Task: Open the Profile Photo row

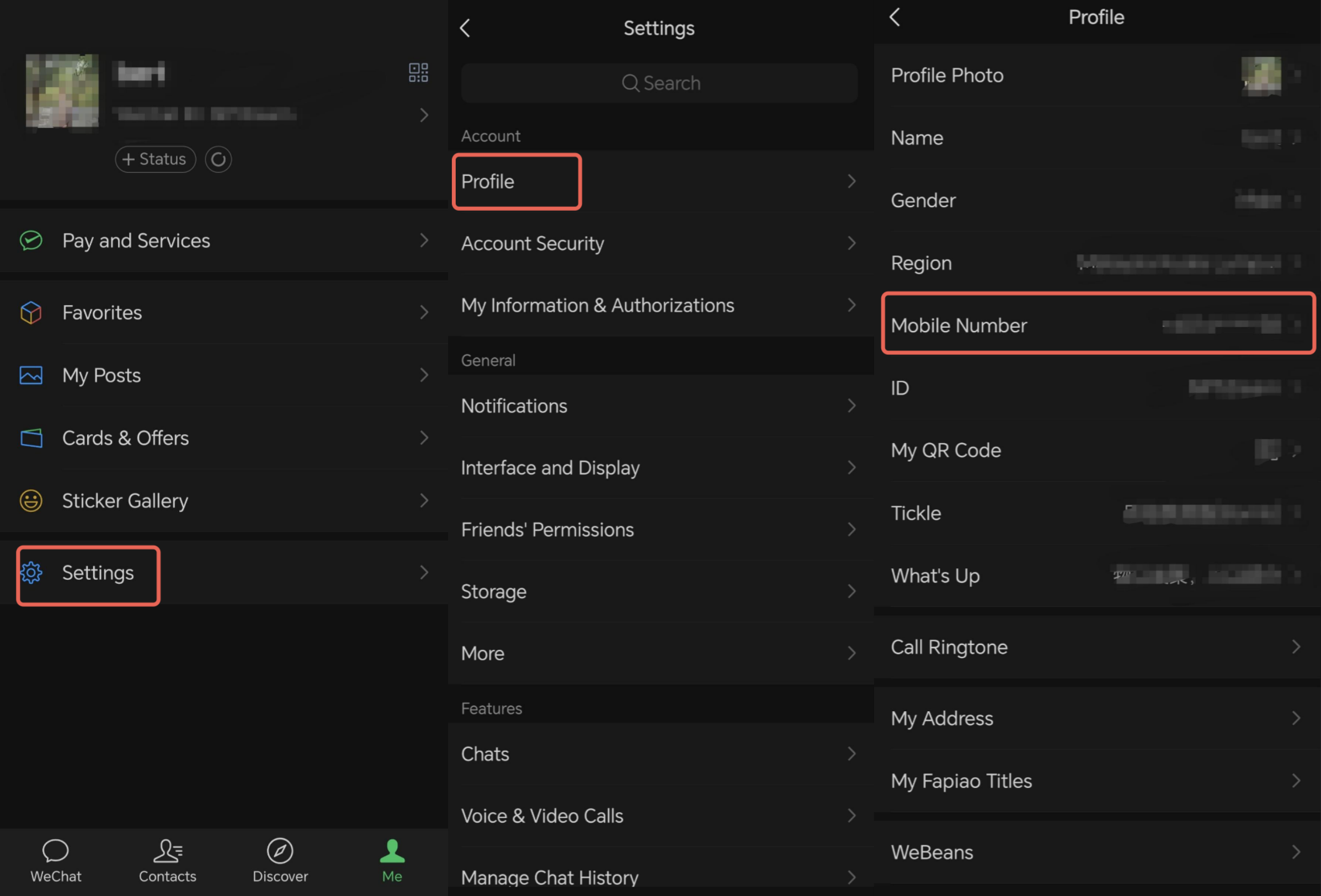Action: coord(1097,76)
